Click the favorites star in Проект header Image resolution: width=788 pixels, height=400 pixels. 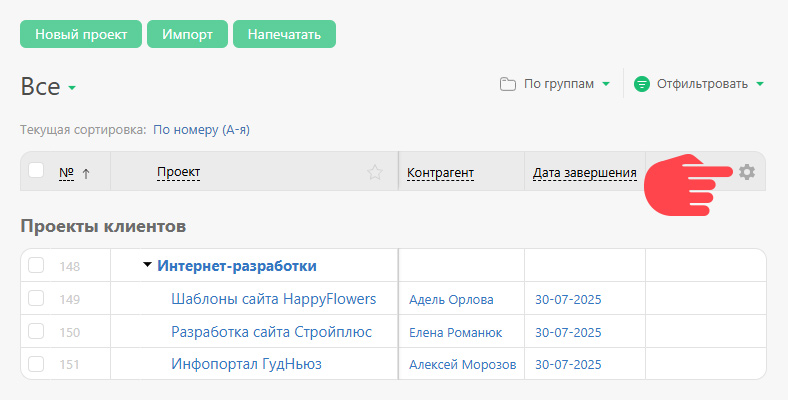[x=374, y=172]
